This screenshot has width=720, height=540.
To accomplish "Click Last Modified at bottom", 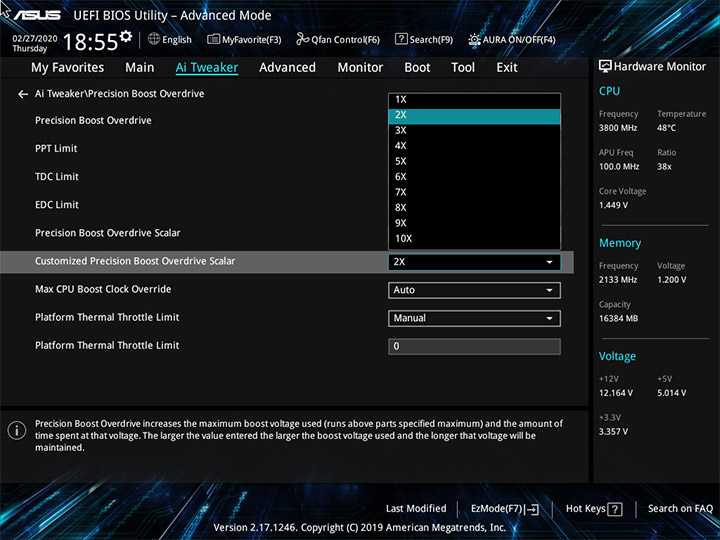I will [416, 508].
